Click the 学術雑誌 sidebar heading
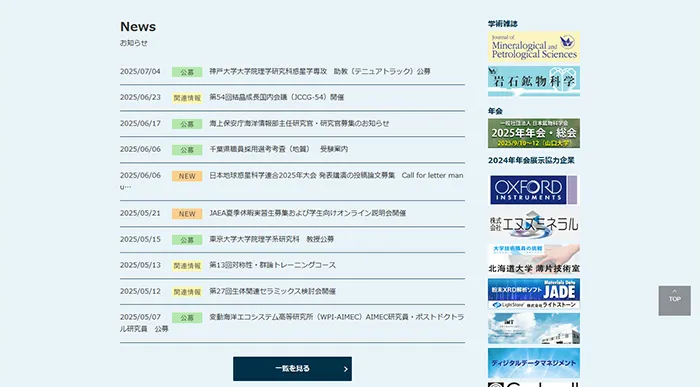Screen dimensions: 700x387 coord(503,24)
